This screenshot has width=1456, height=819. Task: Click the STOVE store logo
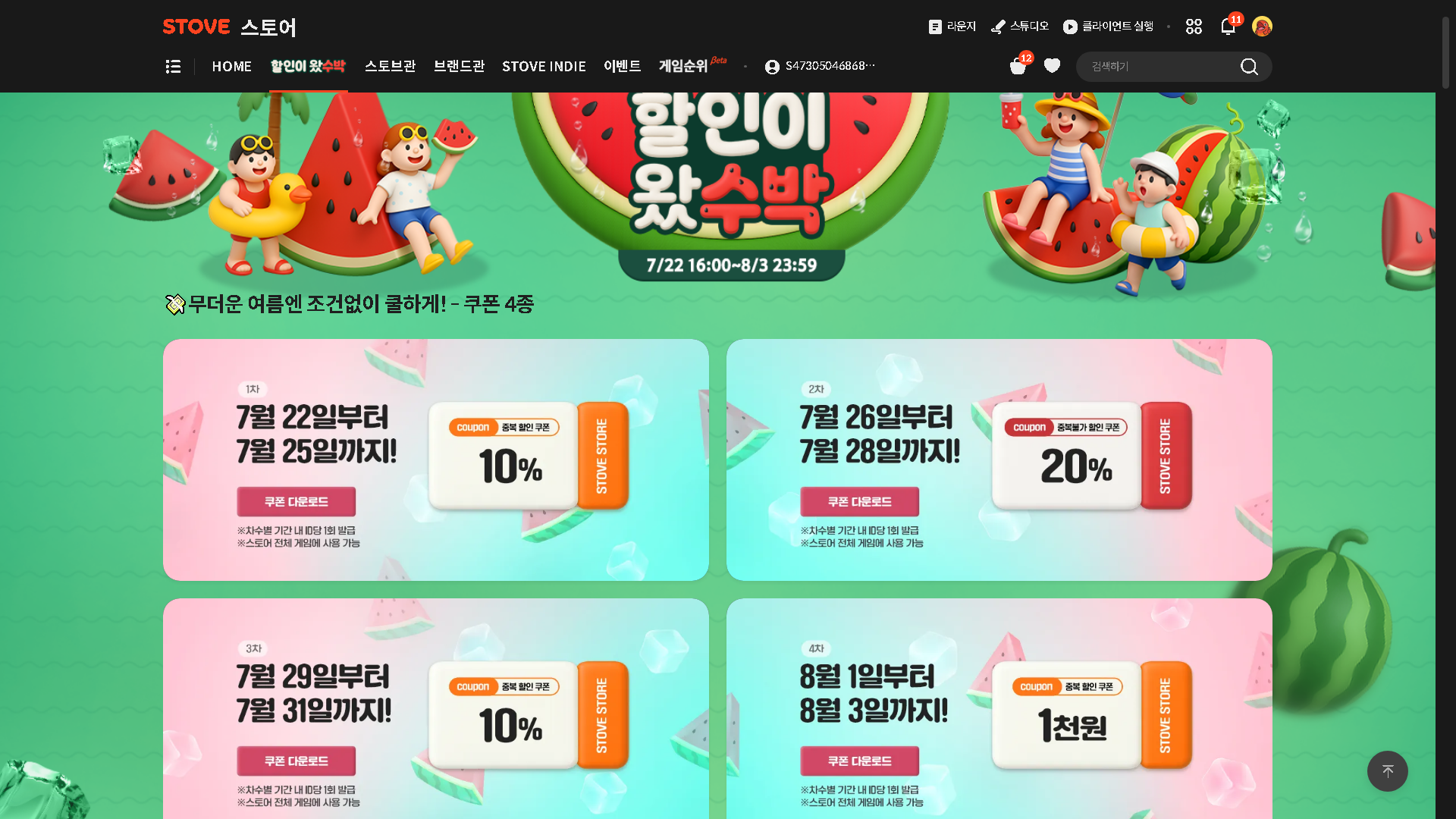pyautogui.click(x=229, y=27)
